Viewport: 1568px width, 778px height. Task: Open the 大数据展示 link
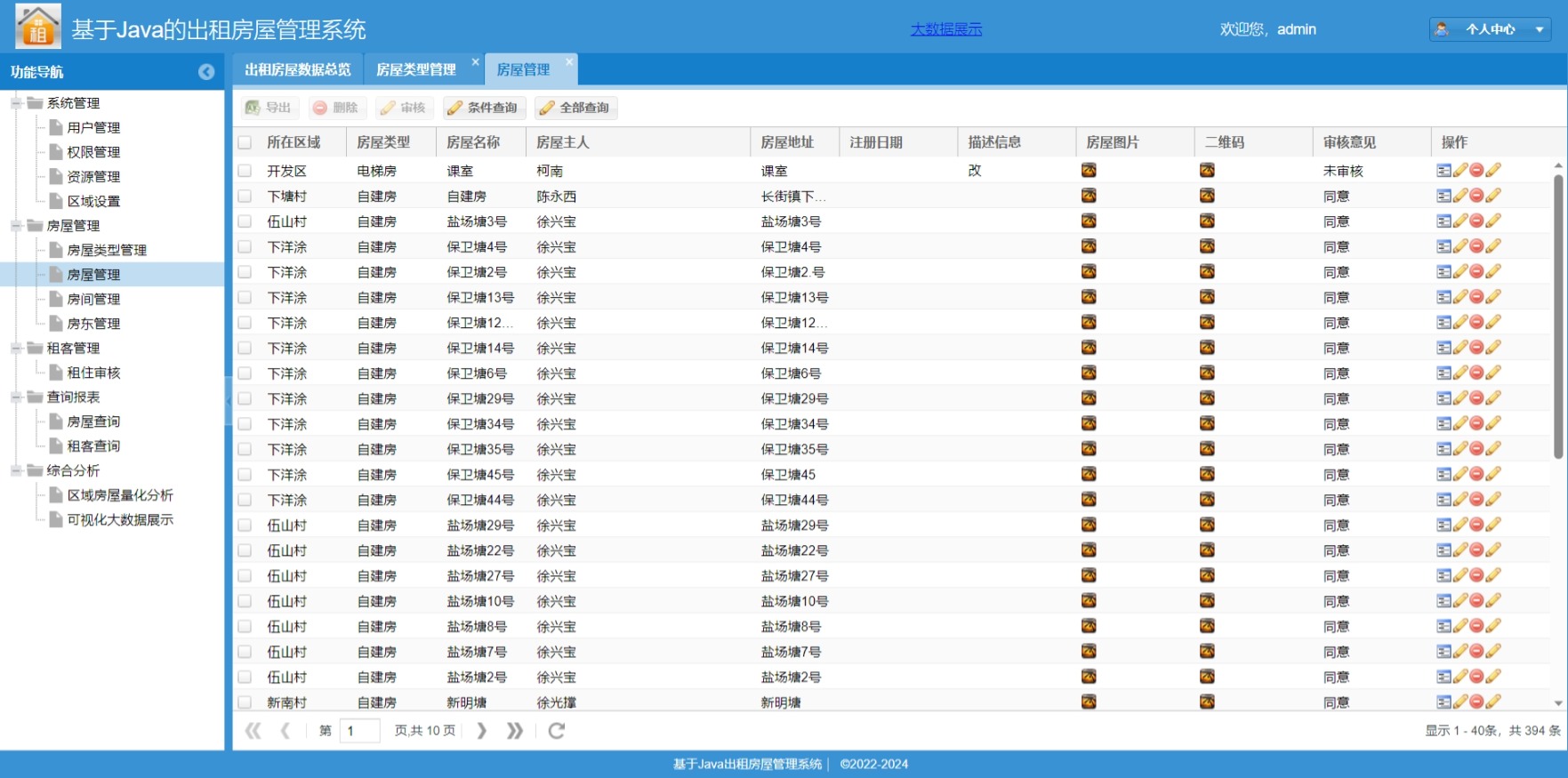[946, 29]
